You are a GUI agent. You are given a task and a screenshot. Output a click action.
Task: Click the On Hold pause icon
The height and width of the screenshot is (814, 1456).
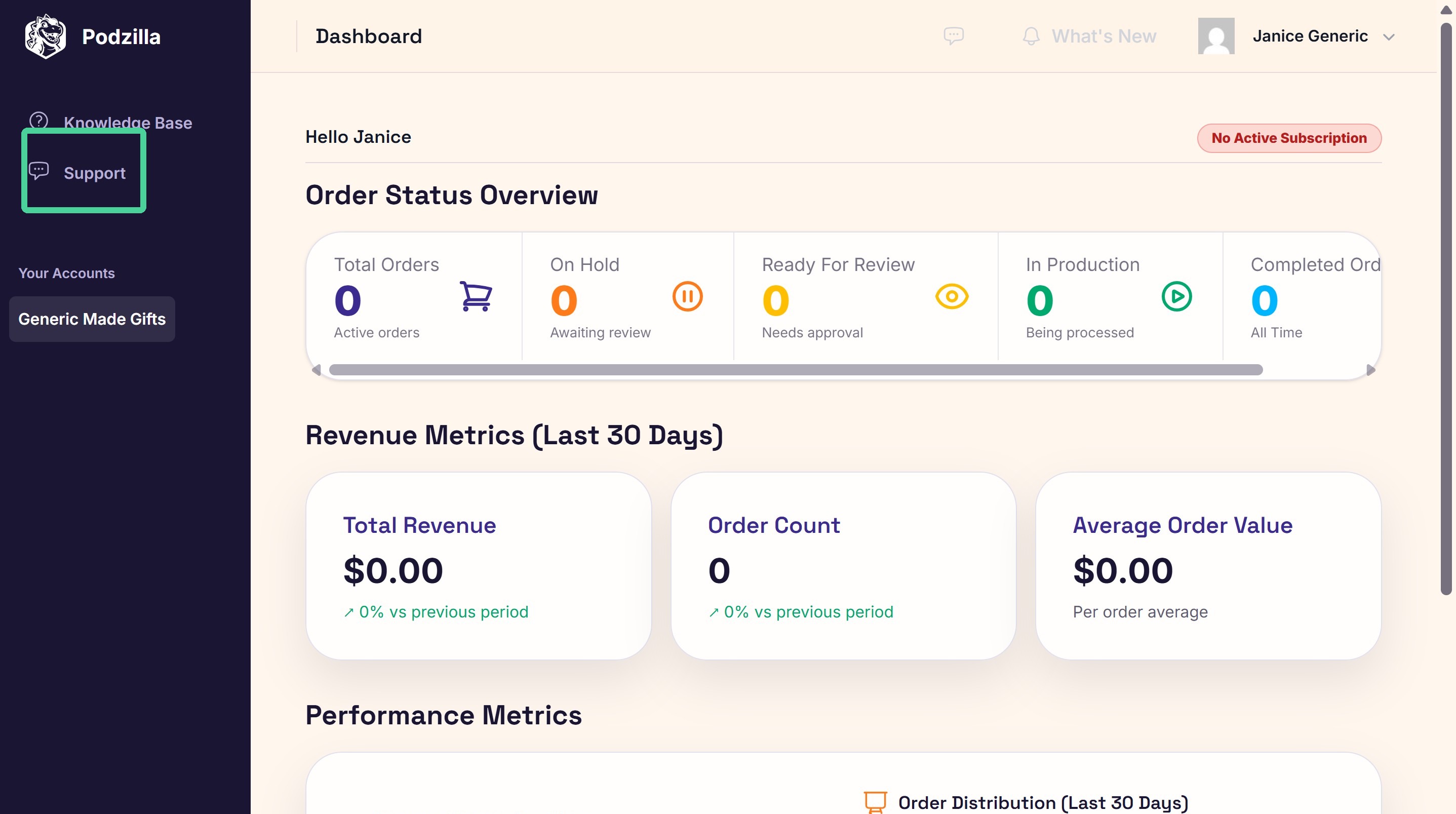pyautogui.click(x=687, y=296)
